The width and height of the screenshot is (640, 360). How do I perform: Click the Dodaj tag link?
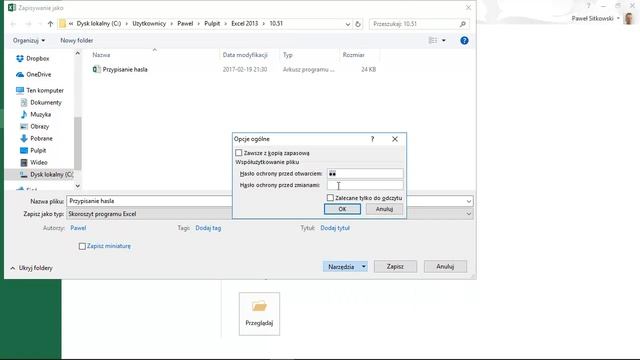(x=208, y=228)
